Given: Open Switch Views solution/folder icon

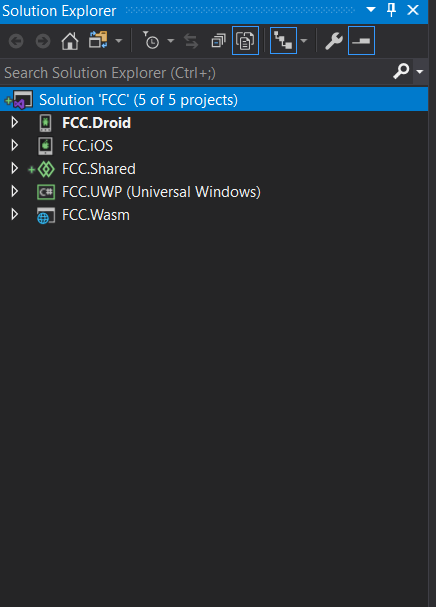Looking at the screenshot, I should [x=98, y=40].
